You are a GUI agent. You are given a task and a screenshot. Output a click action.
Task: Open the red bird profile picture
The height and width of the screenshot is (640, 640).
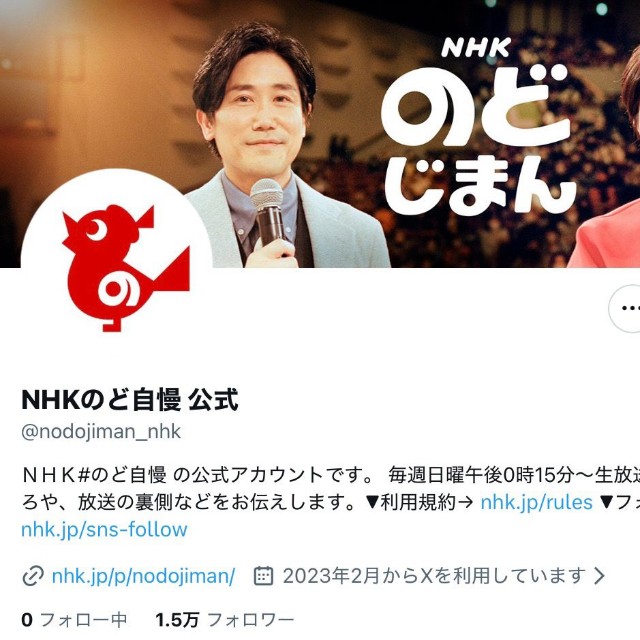116,265
